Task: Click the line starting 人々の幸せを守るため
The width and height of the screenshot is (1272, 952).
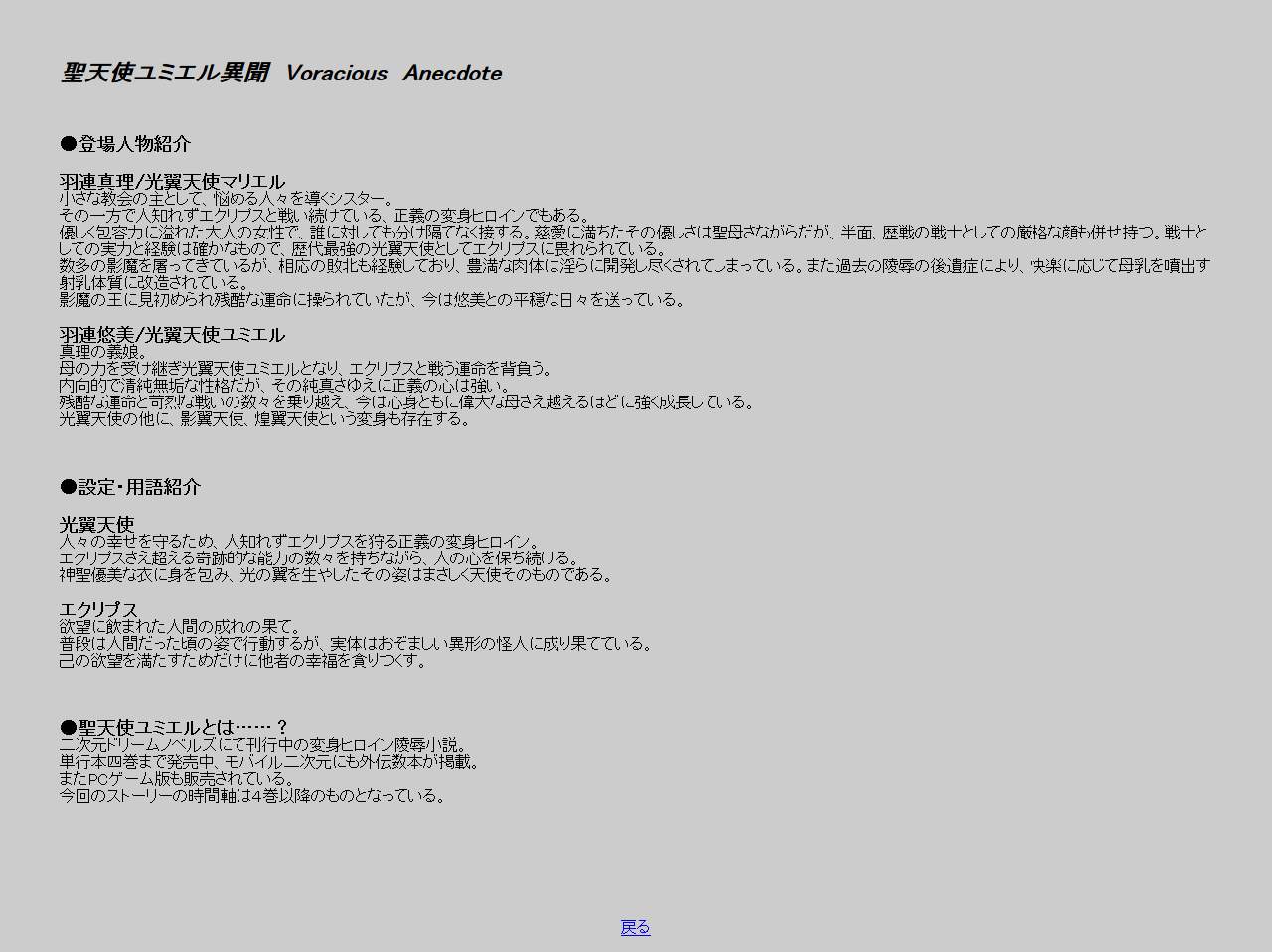Action: point(299,542)
